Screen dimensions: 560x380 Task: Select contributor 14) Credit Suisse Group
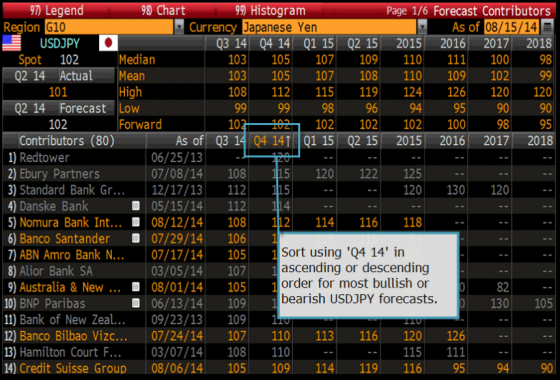coord(73,368)
